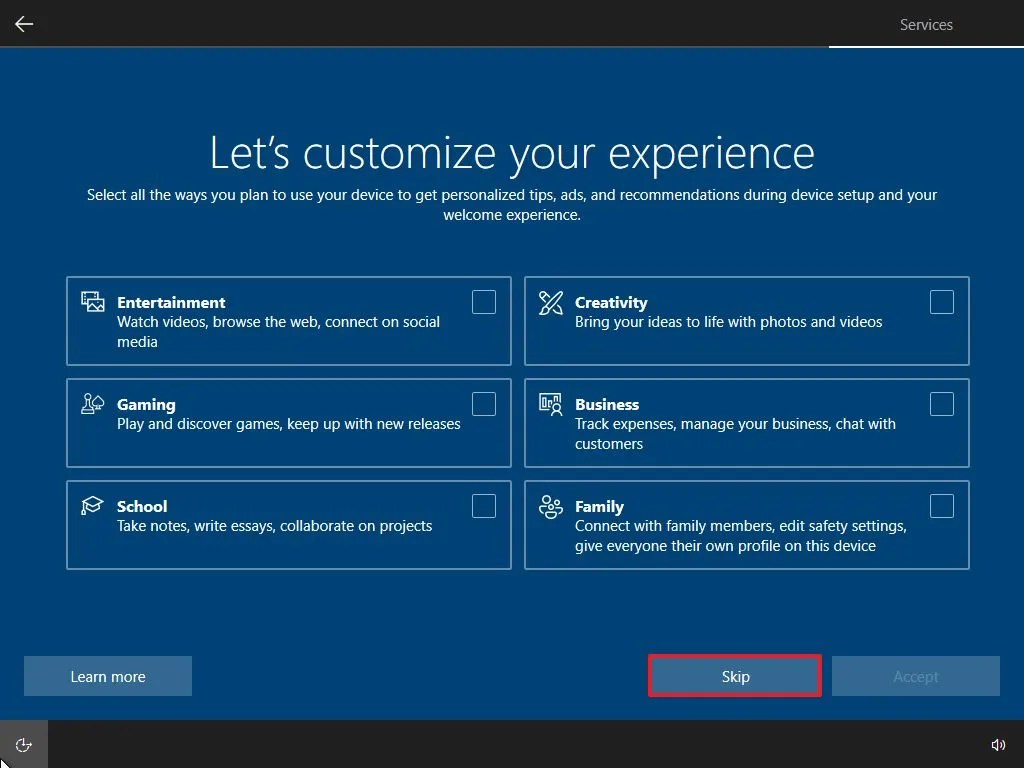This screenshot has height=768, width=1024.
Task: Check the Creativity option
Action: tap(941, 301)
